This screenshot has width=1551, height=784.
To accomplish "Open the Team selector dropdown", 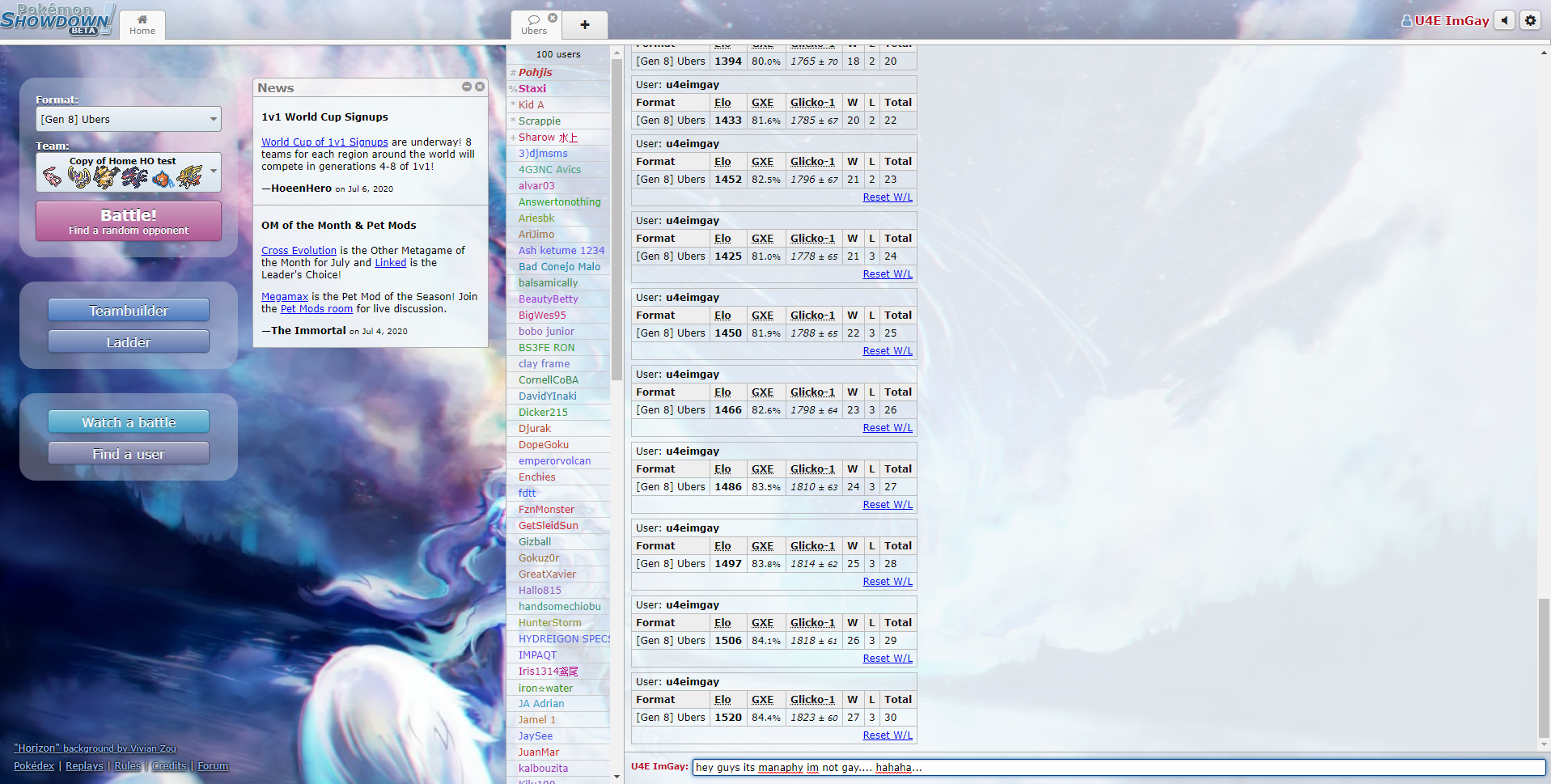I will coord(129,172).
